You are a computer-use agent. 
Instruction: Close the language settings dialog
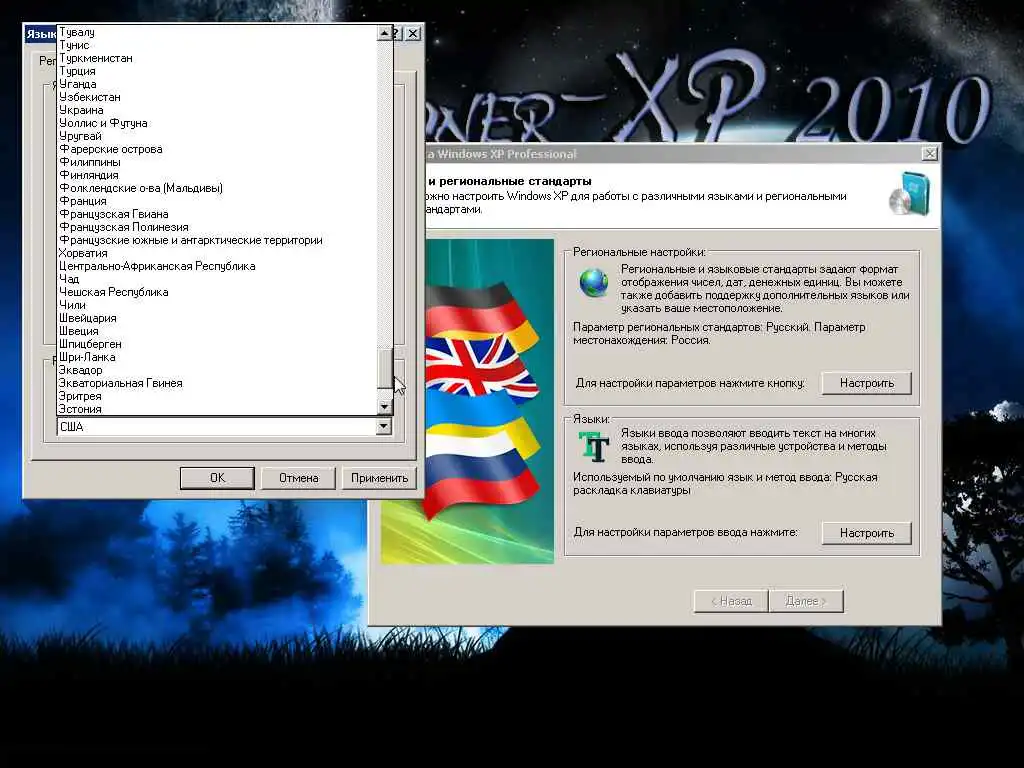[x=413, y=33]
